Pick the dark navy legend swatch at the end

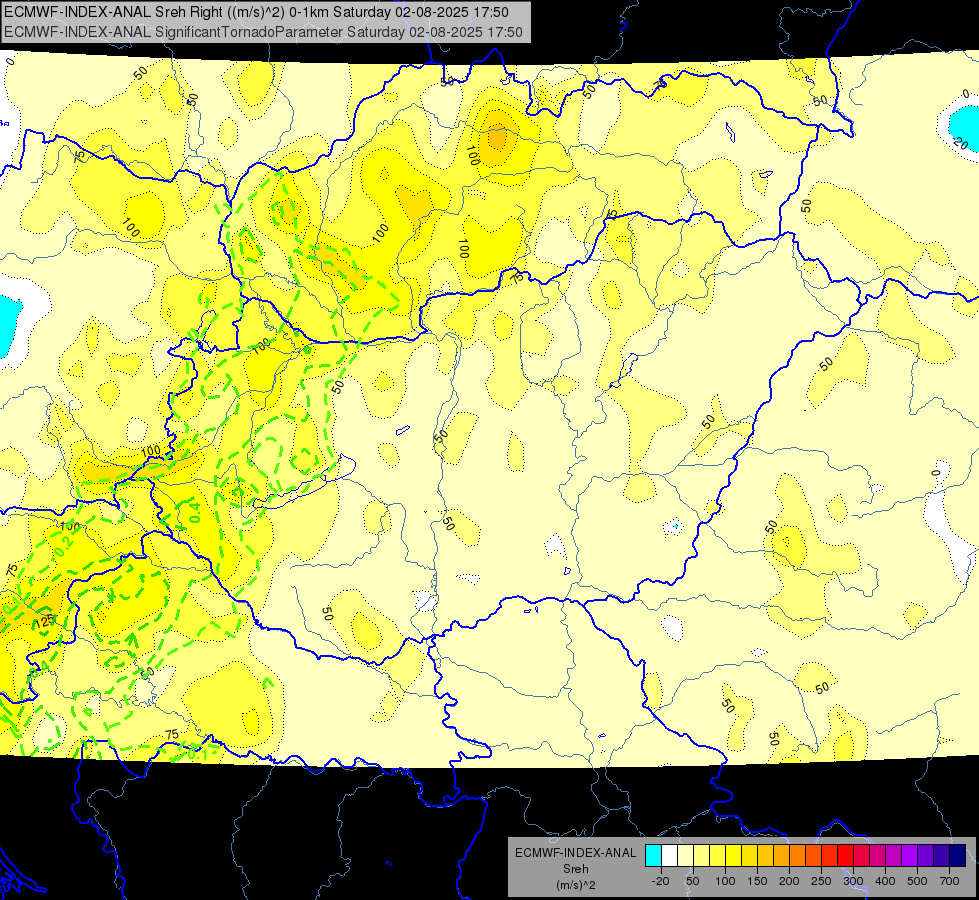point(957,855)
